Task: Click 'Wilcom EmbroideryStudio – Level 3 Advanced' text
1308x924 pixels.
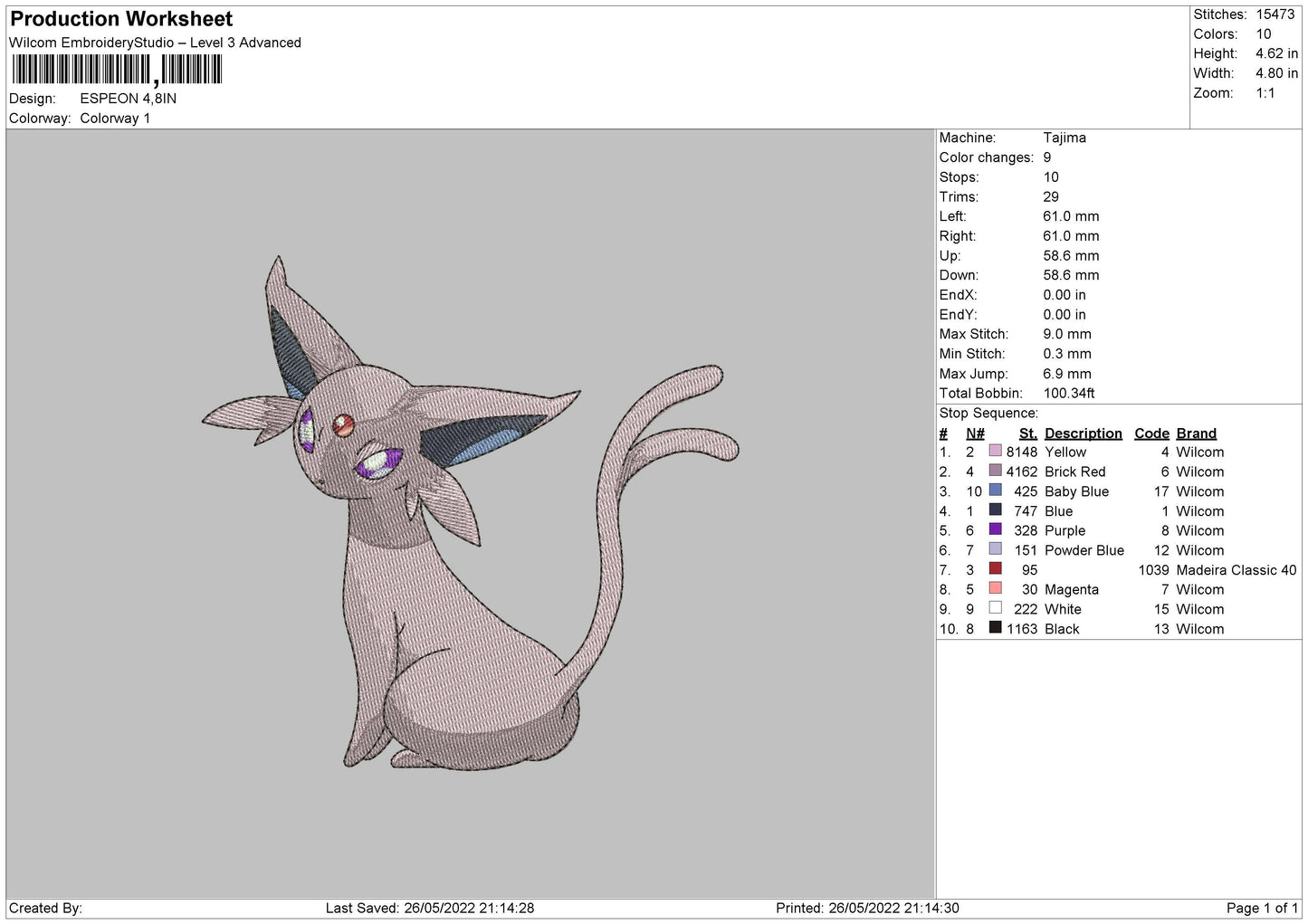Action: (x=155, y=43)
